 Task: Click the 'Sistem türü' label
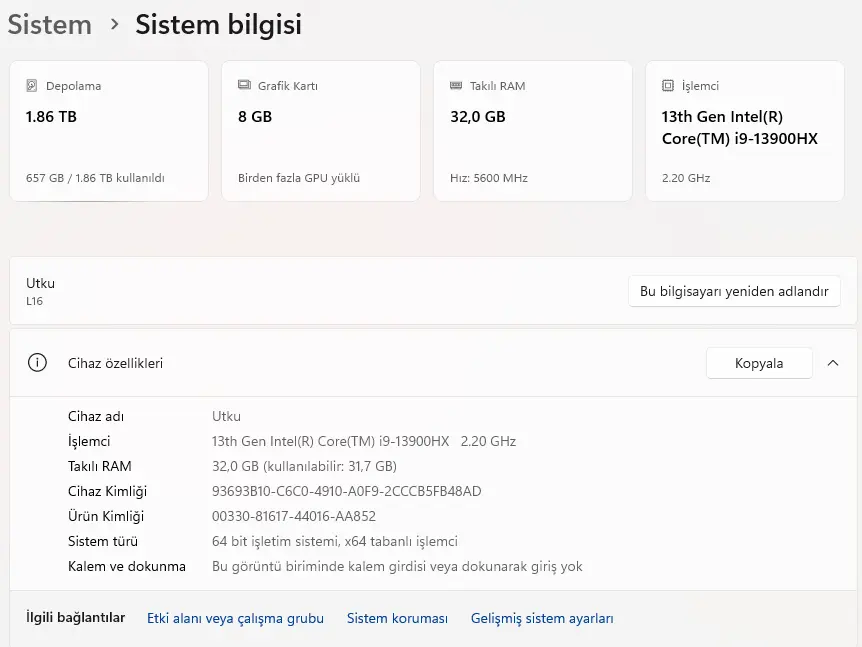103,541
